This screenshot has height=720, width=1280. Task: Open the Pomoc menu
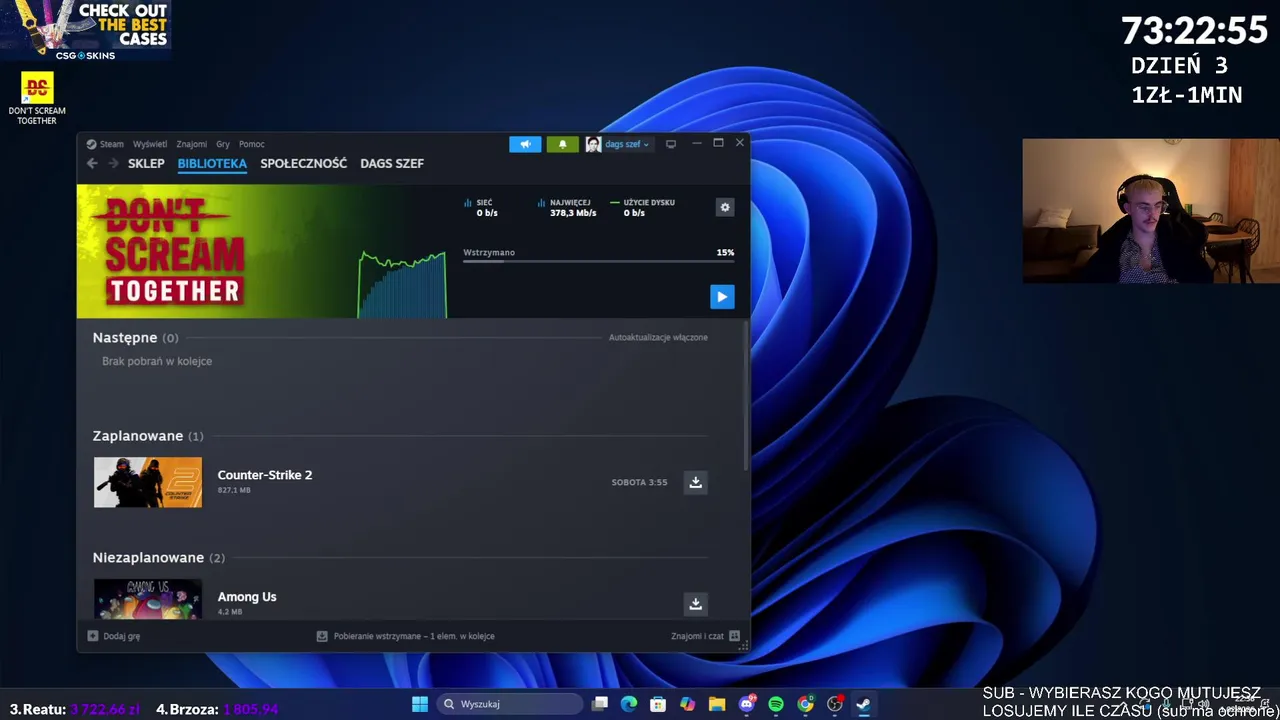pos(251,144)
